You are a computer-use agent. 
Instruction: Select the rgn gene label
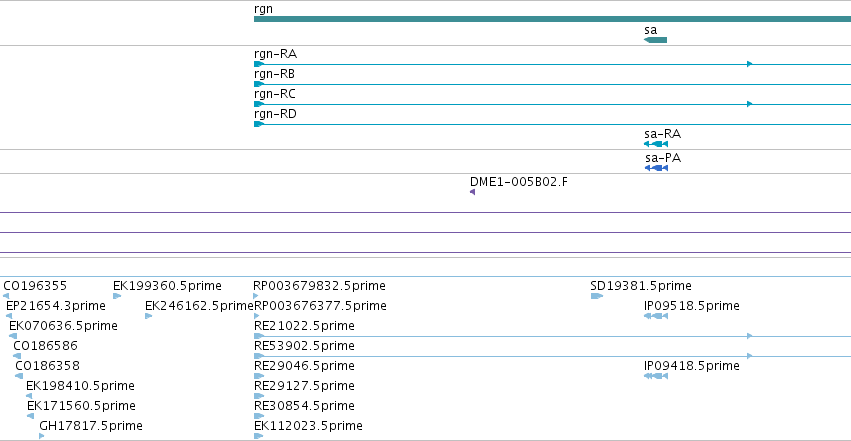pos(263,9)
